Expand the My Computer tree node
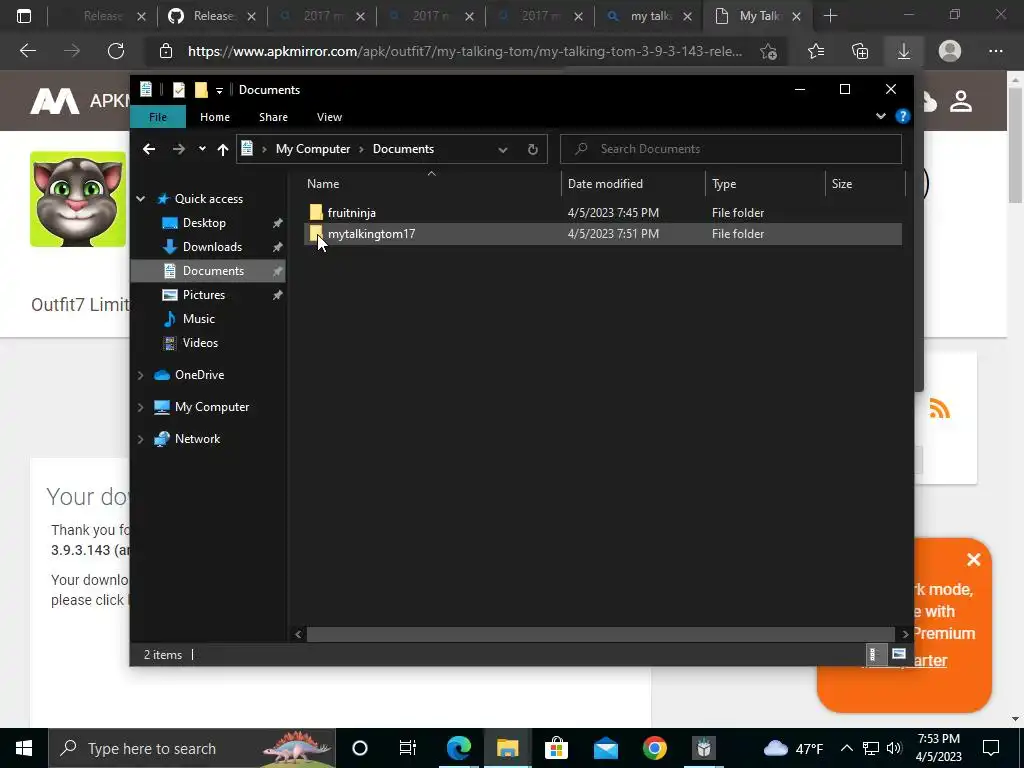 point(140,407)
